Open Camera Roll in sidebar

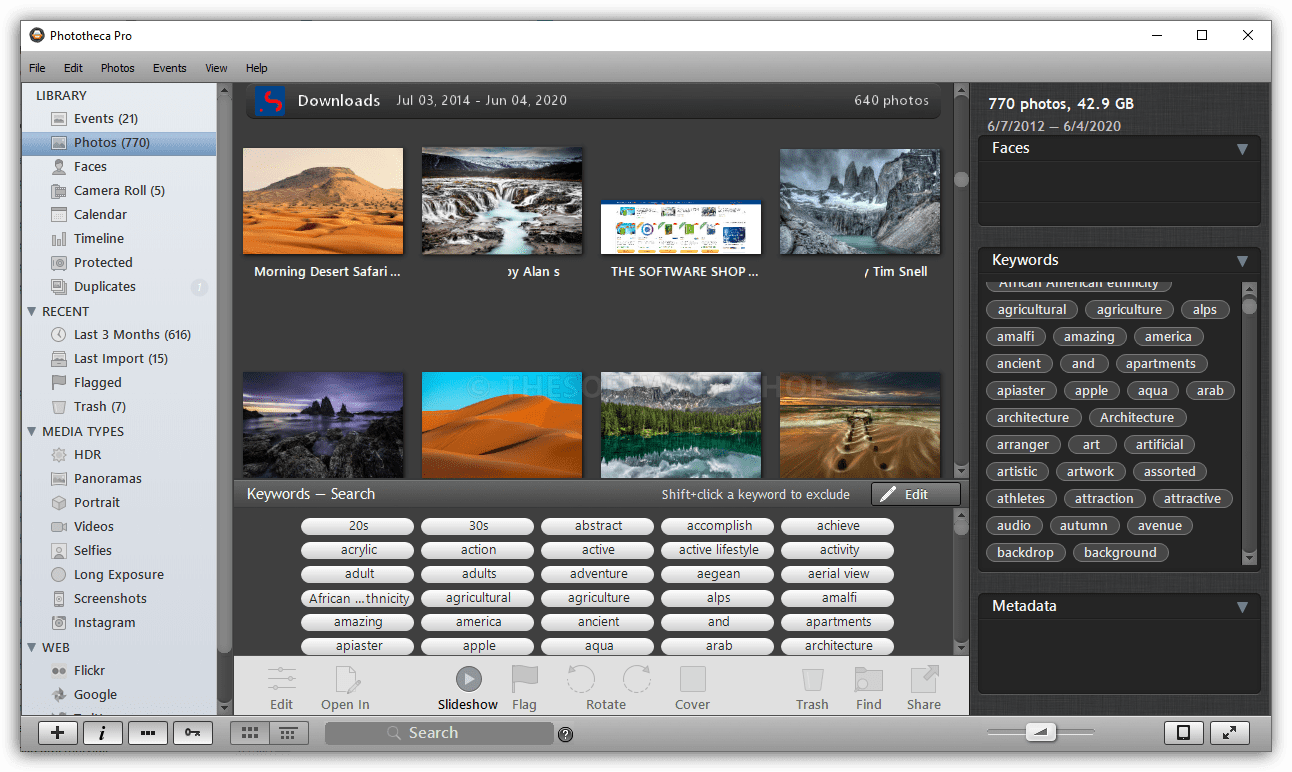(118, 191)
